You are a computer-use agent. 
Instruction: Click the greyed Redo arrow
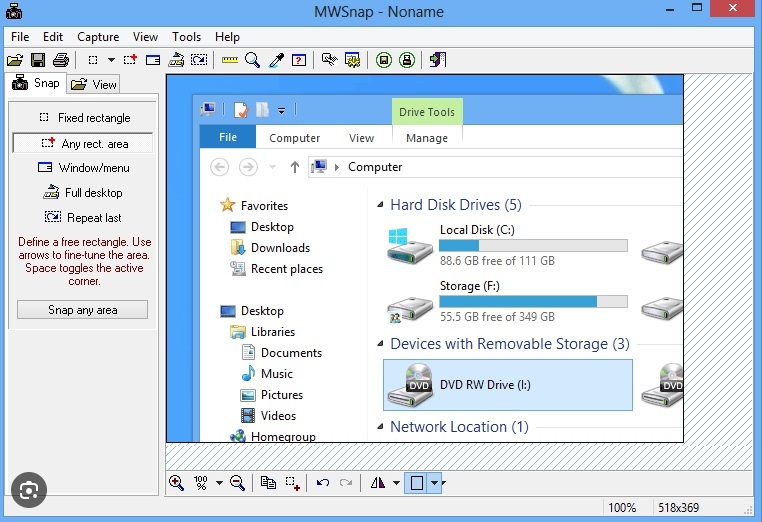click(x=346, y=483)
